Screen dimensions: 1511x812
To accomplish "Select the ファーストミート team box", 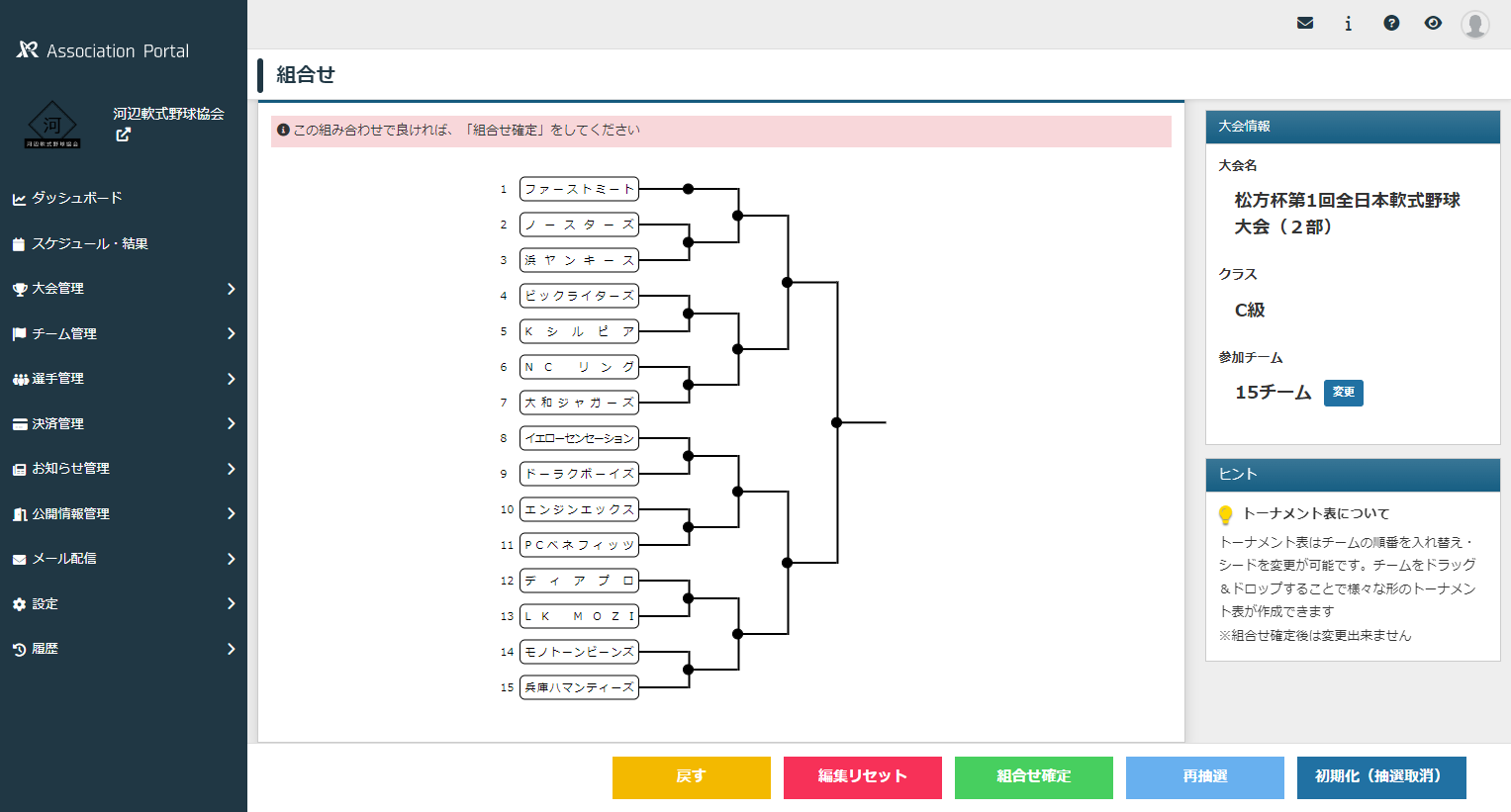I will click(x=579, y=189).
